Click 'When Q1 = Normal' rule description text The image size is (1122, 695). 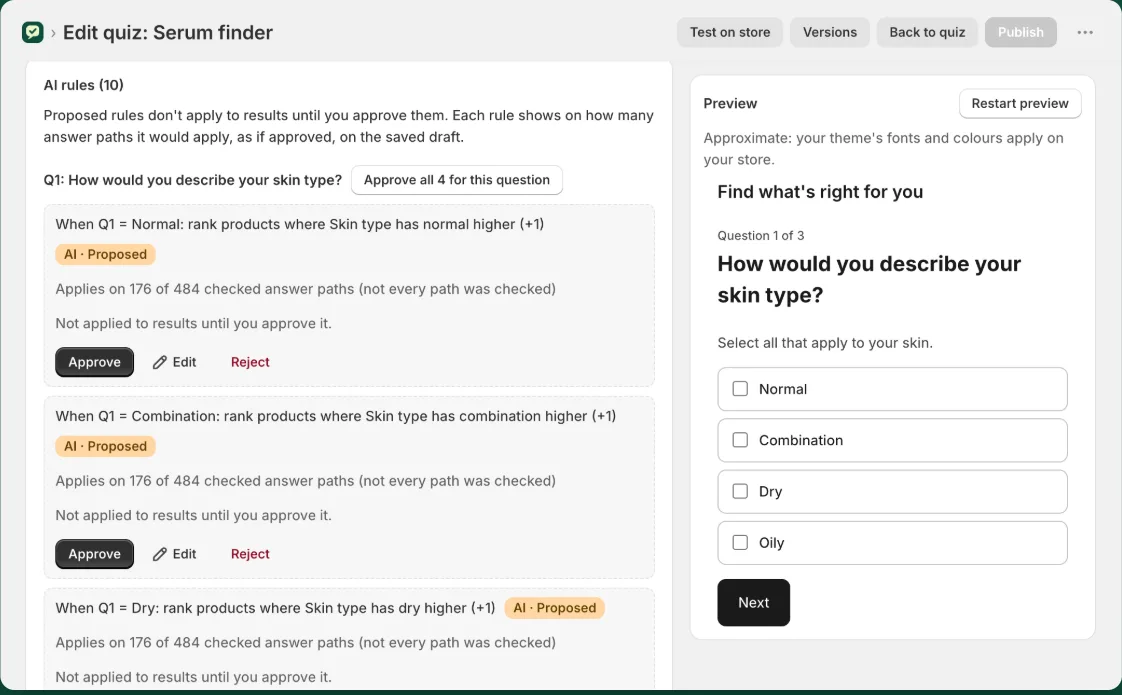pos(299,224)
